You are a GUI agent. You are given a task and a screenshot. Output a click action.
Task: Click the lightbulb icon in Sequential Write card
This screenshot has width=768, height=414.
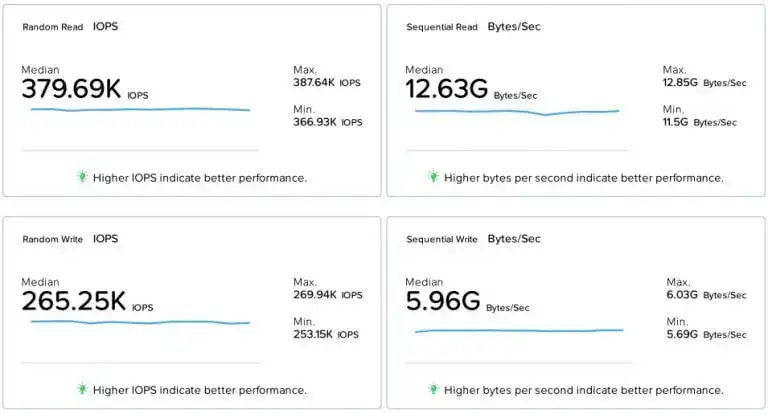(434, 389)
